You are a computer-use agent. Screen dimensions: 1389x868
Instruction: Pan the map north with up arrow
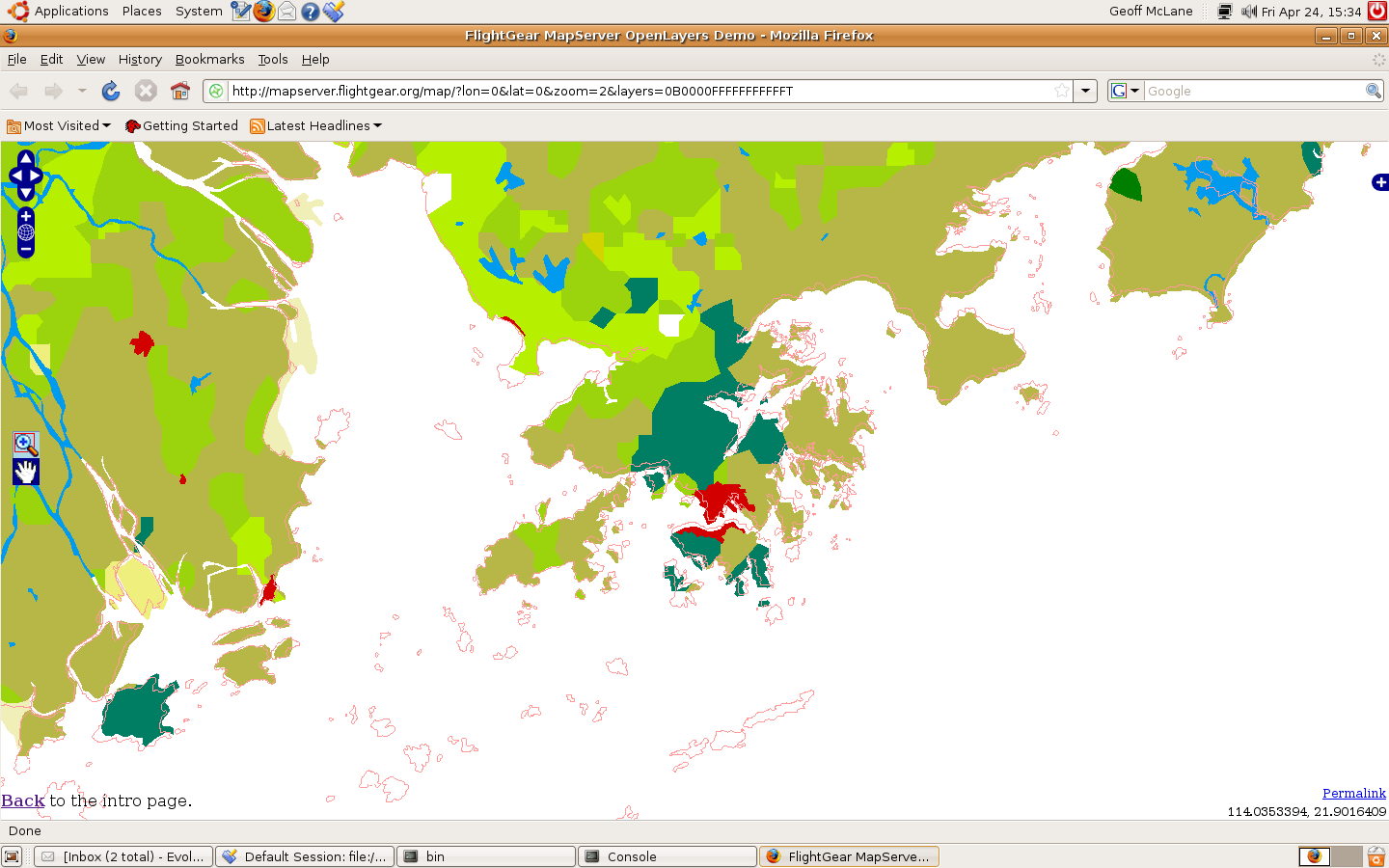26,158
